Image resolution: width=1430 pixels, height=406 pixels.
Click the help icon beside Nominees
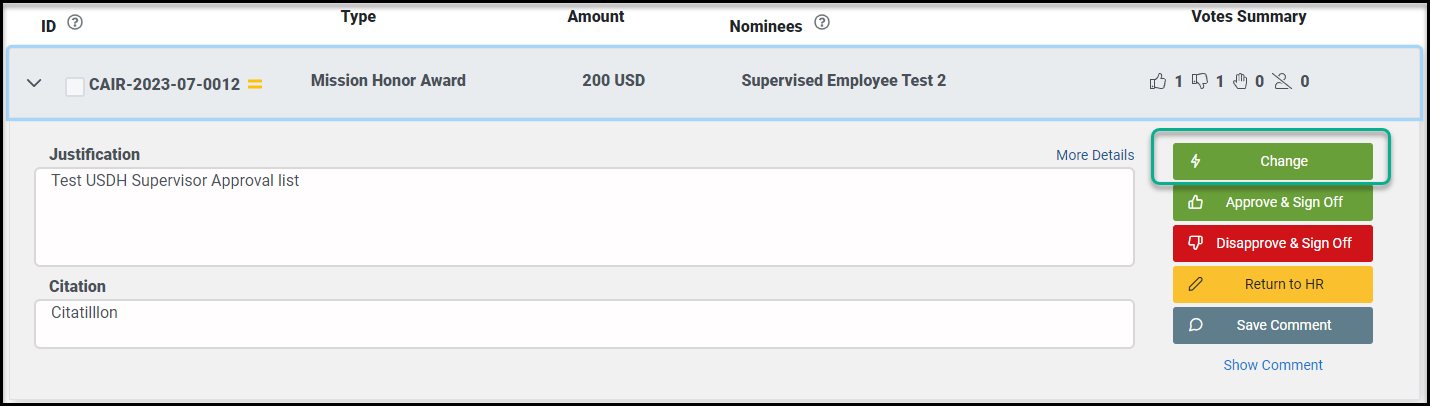coord(822,23)
